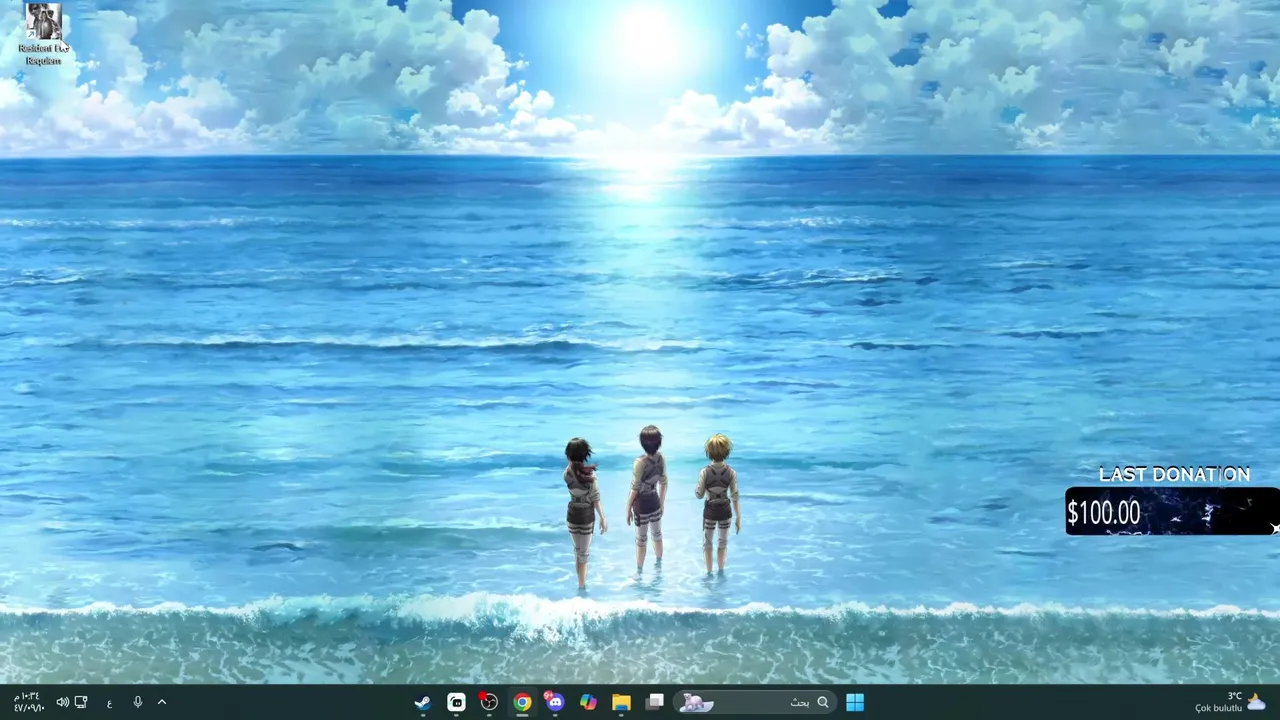Open the network tray icon
The image size is (1280, 720).
81,702
